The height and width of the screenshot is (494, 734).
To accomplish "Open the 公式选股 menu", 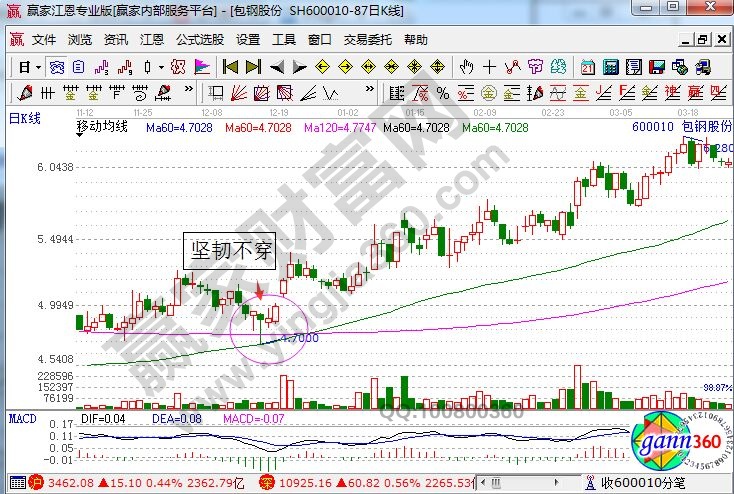I will pos(199,40).
